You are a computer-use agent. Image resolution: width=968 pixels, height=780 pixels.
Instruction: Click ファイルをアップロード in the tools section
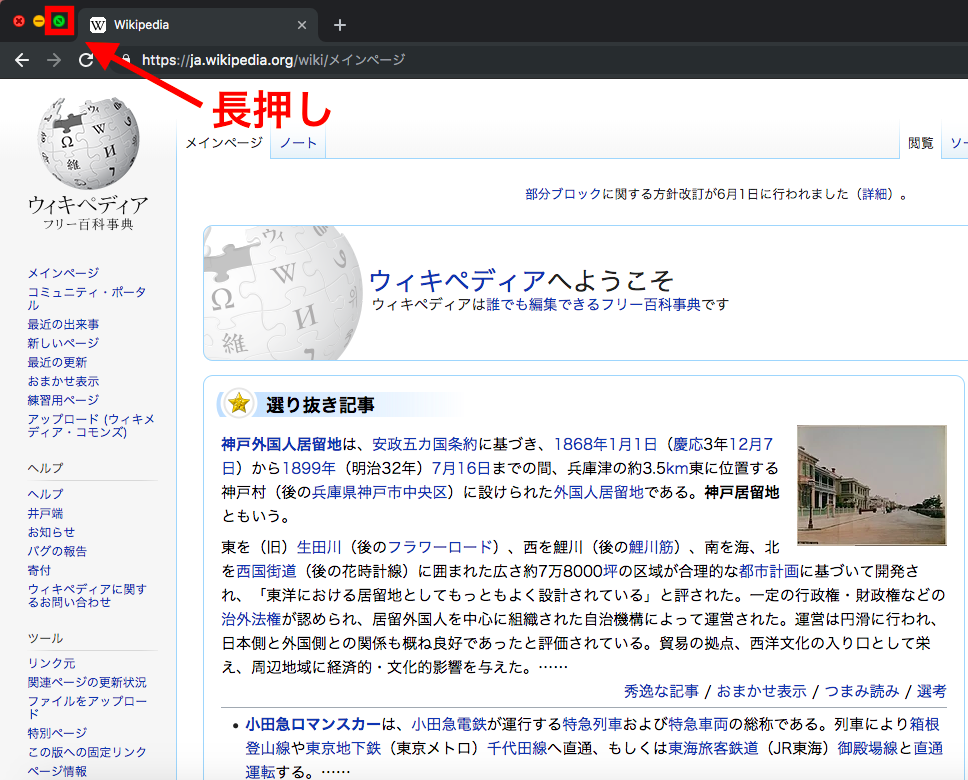pos(87,708)
